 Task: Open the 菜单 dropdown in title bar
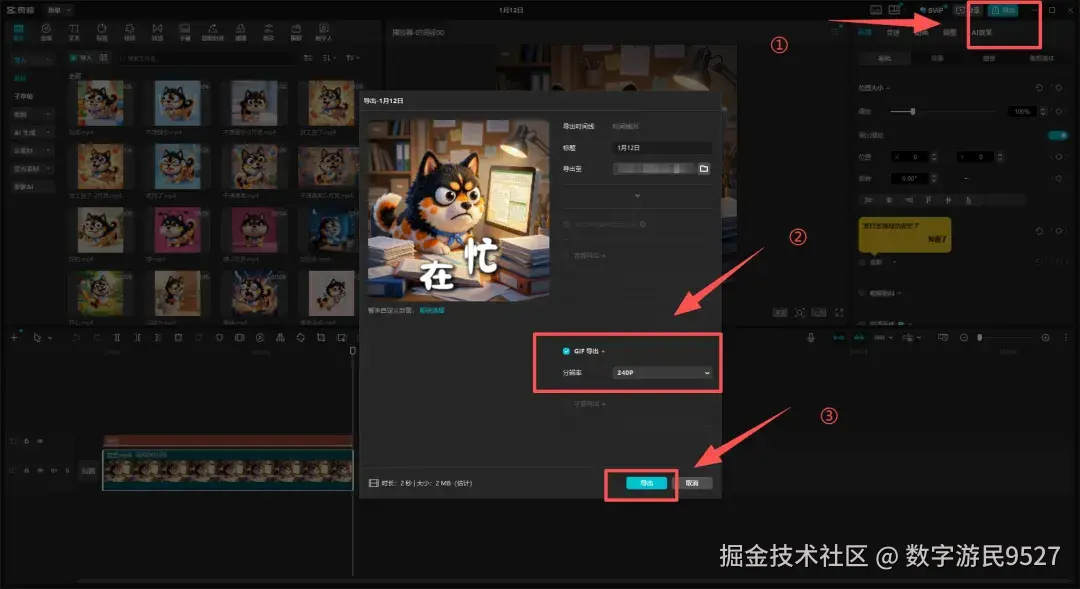pos(59,10)
